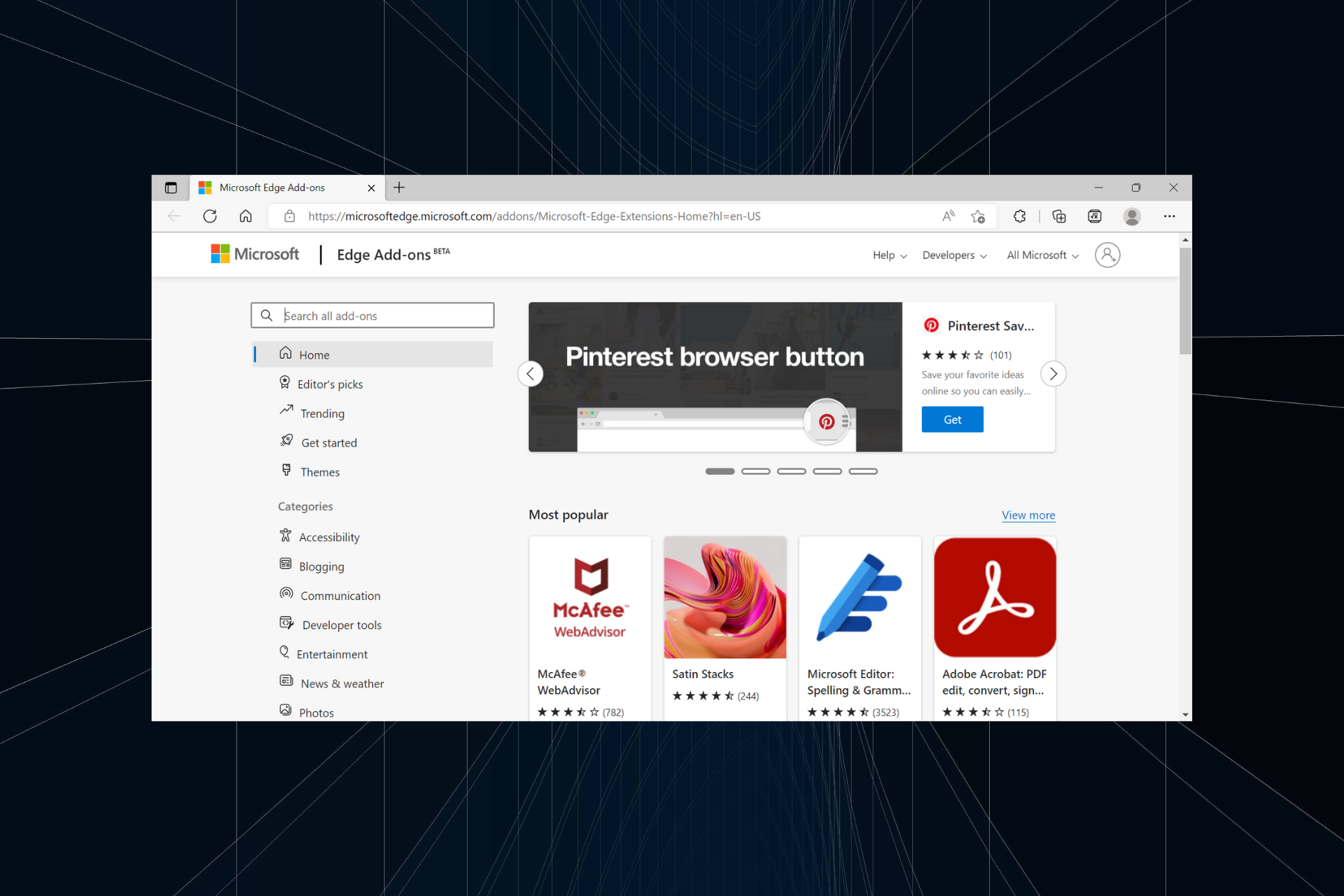Select the Trending sidebar category
Image resolution: width=1344 pixels, height=896 pixels.
click(321, 412)
